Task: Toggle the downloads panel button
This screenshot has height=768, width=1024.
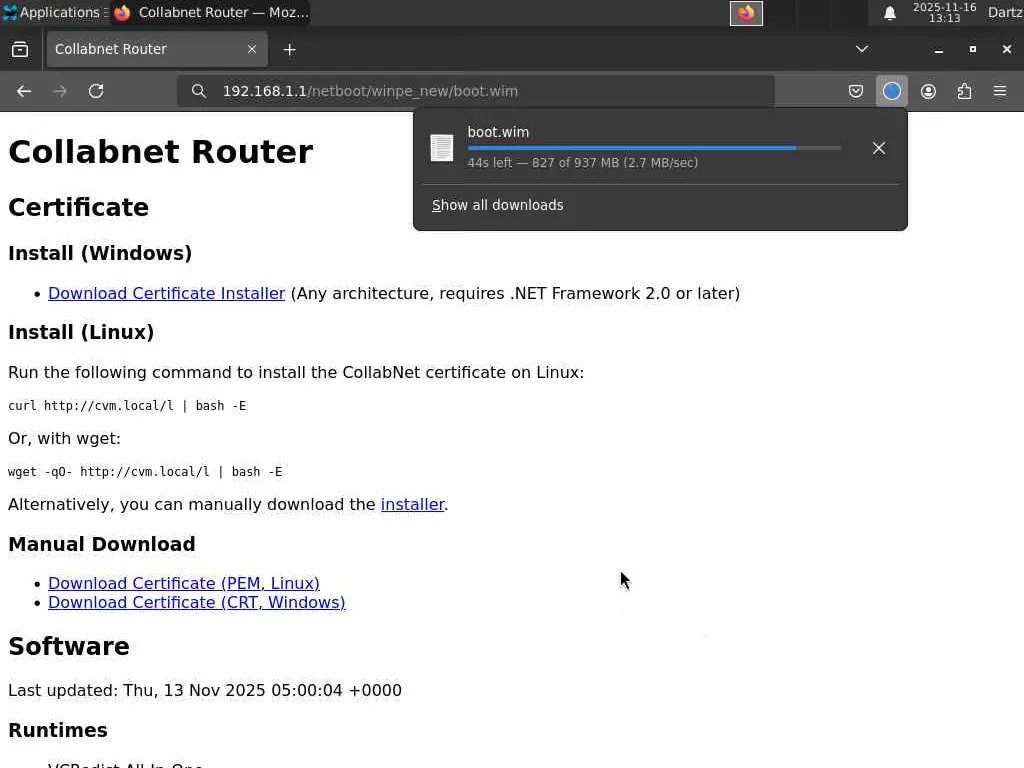Action: pos(891,91)
